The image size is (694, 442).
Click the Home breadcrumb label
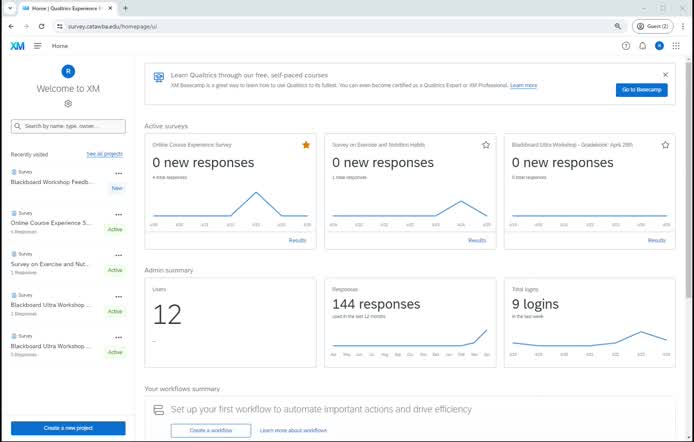(x=60, y=46)
